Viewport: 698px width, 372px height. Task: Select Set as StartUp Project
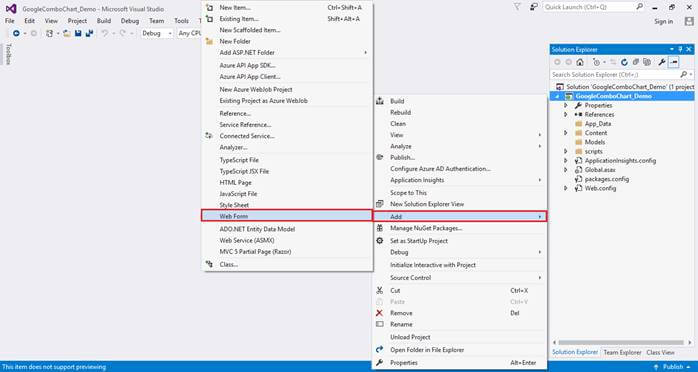coord(459,241)
